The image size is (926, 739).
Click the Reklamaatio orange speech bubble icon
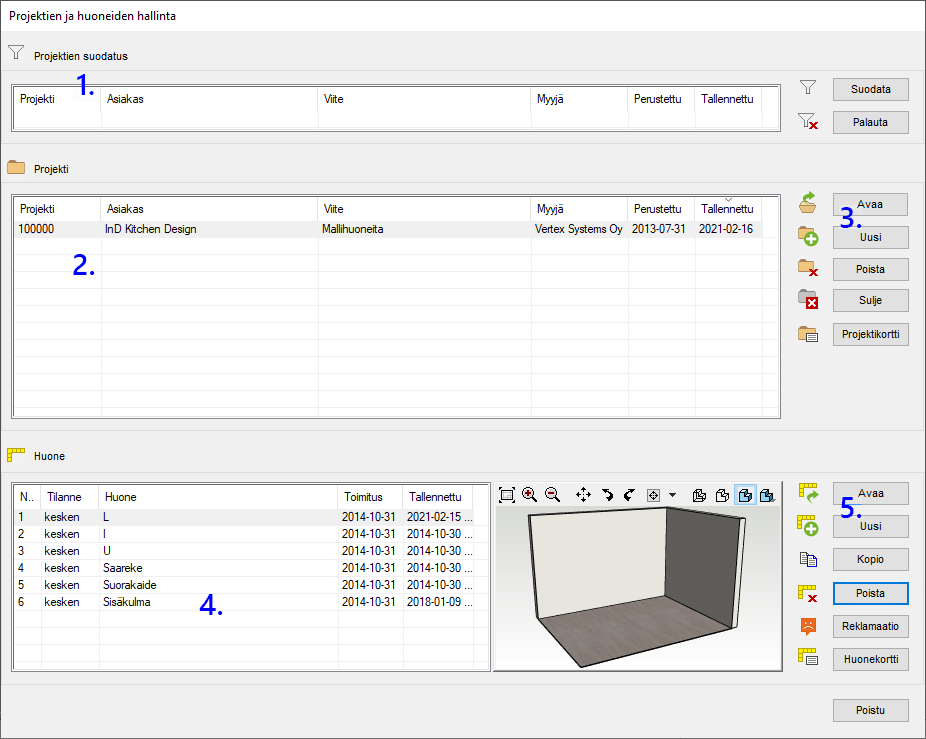pyautogui.click(x=808, y=626)
